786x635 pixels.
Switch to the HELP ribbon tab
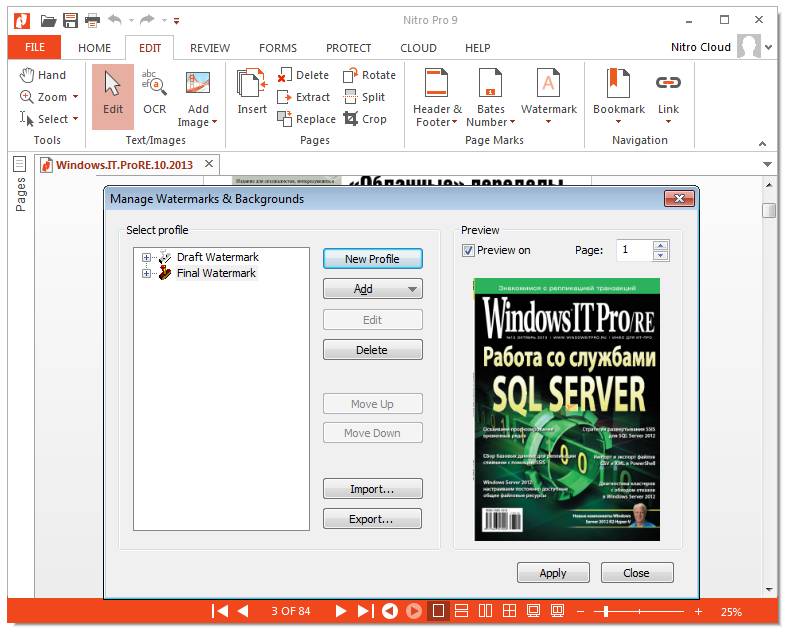pyautogui.click(x=477, y=48)
